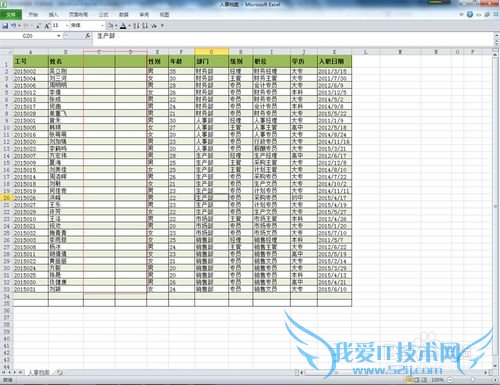Switch to the 数据 ribbon tab
The width and height of the screenshot is (500, 385).
[x=124, y=15]
